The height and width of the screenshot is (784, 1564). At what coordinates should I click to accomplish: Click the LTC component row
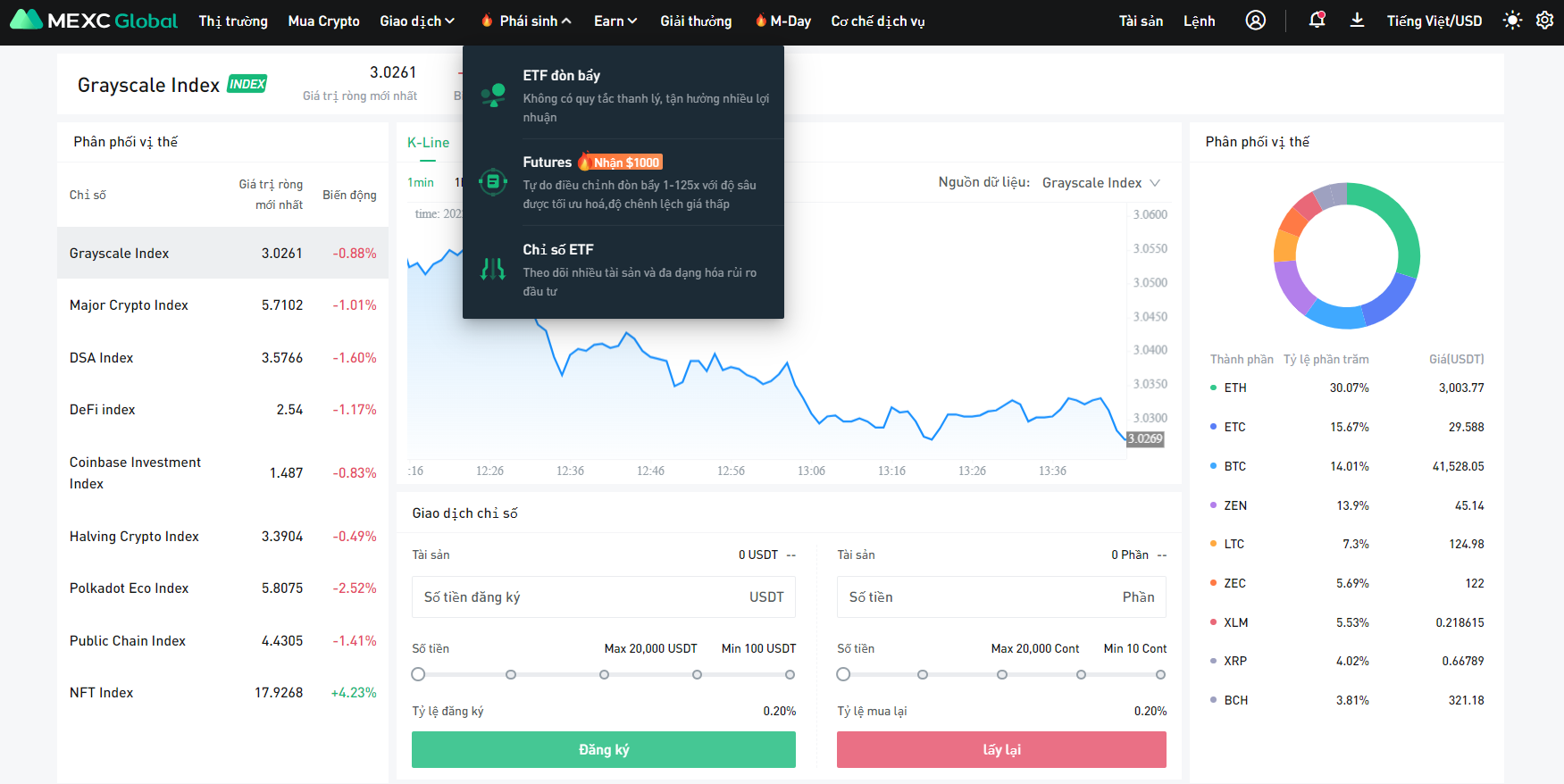[x=1347, y=544]
